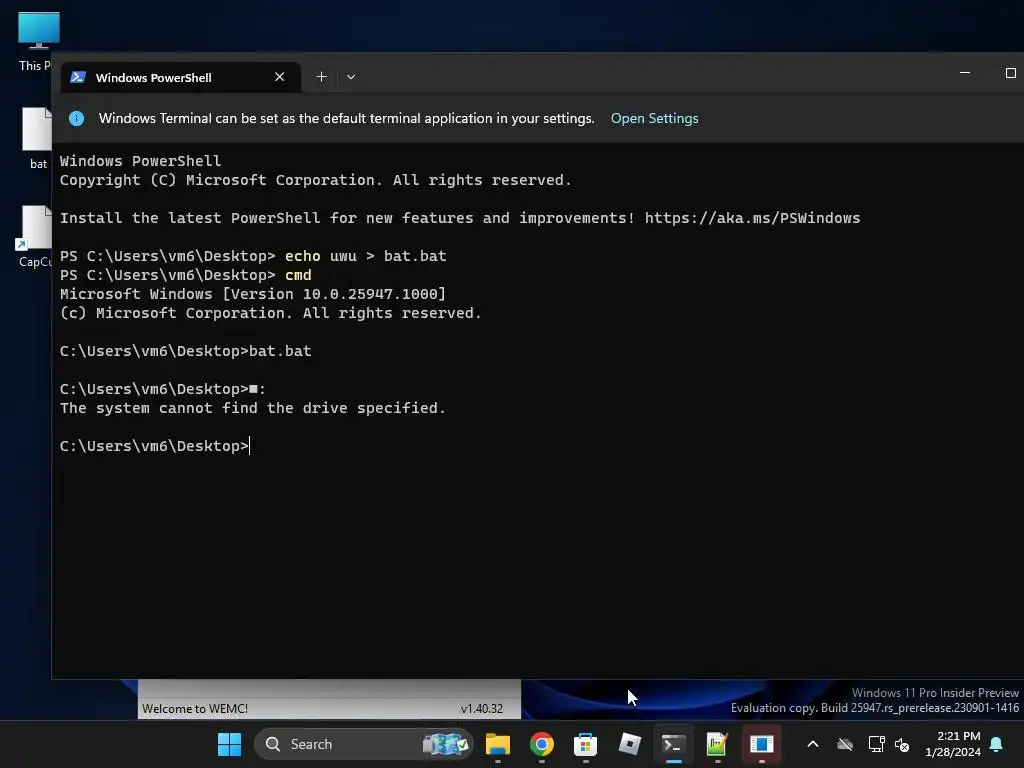Open the Windows Start menu
This screenshot has height=768, width=1024.
click(229, 744)
